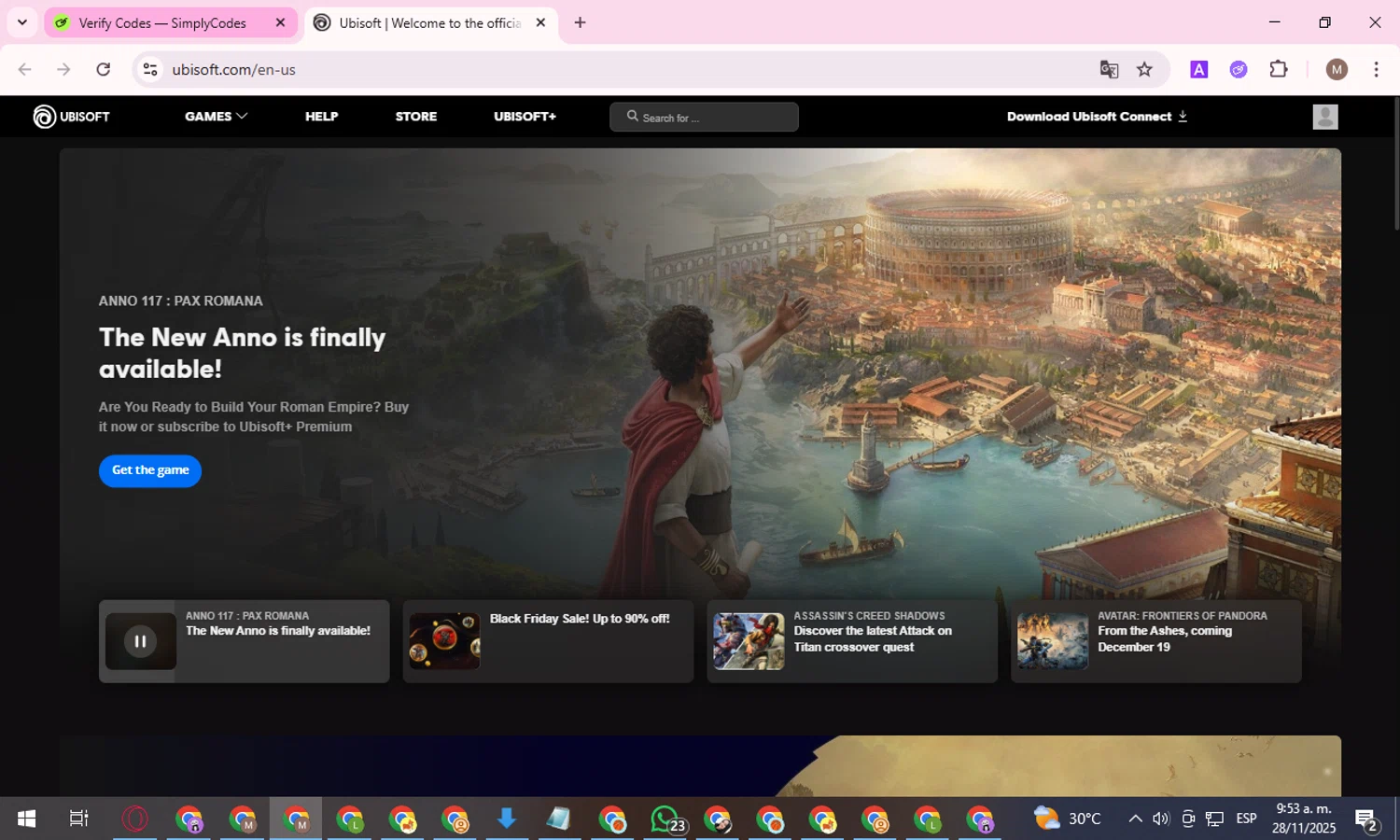Click the Assassin's Creed Shadows thumbnail image
1400x840 pixels.
749,641
